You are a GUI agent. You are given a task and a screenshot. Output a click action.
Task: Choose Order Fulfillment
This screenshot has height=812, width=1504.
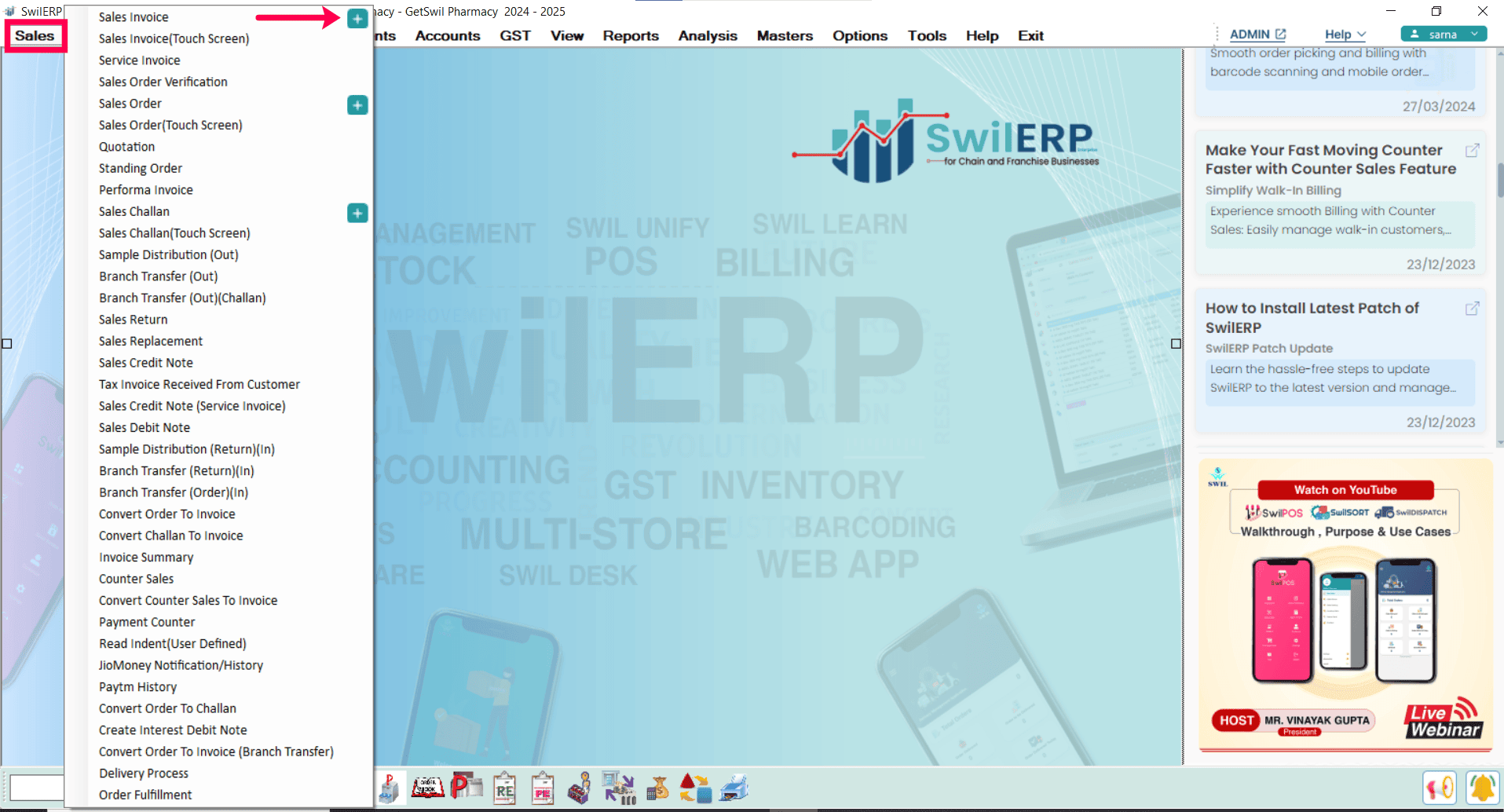[145, 795]
